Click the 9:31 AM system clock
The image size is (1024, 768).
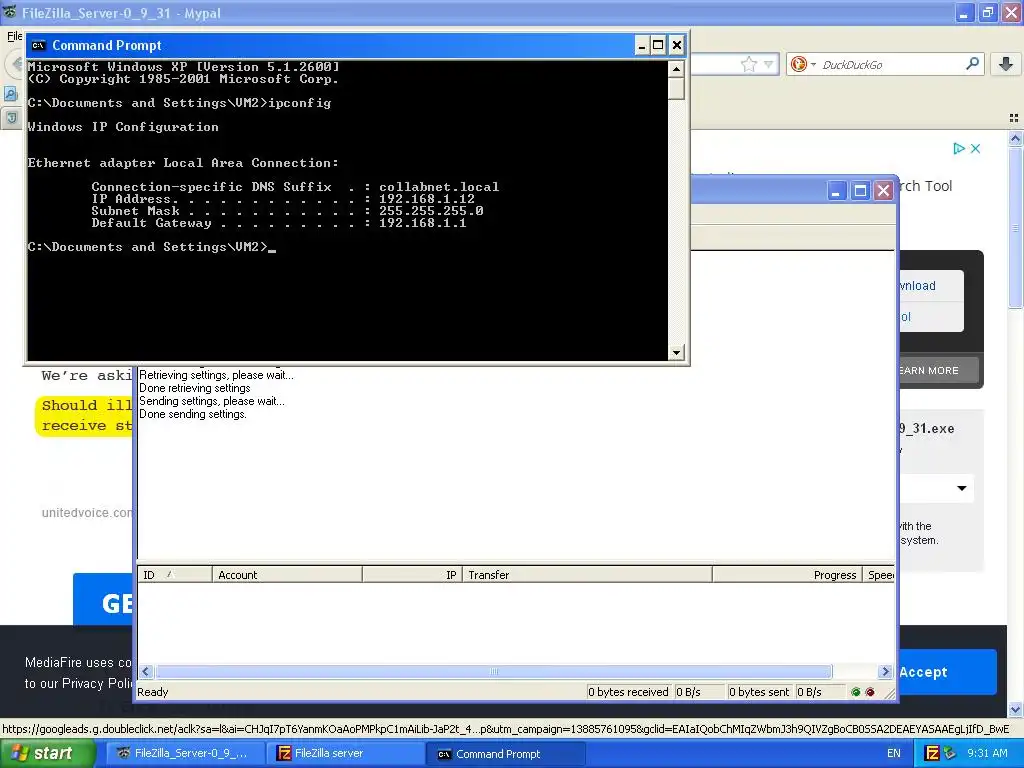987,754
